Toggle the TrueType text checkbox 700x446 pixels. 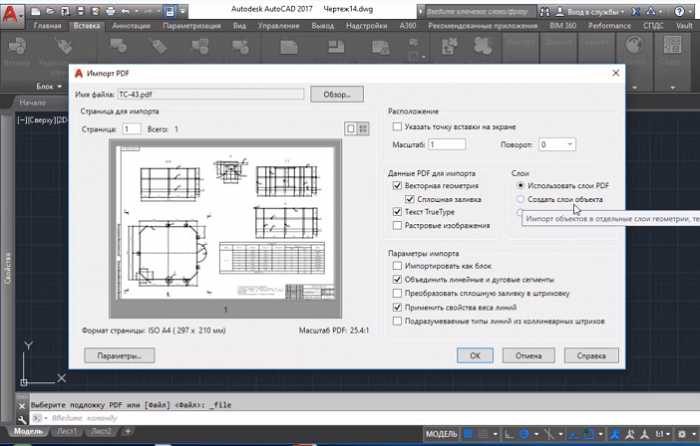point(397,212)
